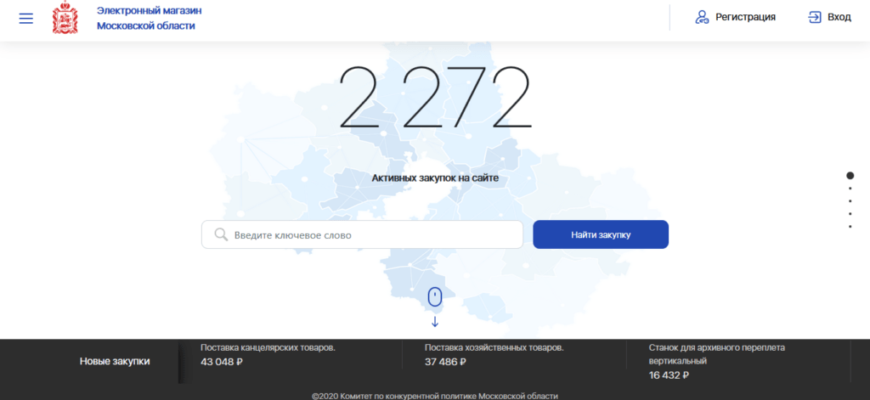This screenshot has width=870, height=400.
Task: Select the second page indicator dot
Action: tap(850, 189)
